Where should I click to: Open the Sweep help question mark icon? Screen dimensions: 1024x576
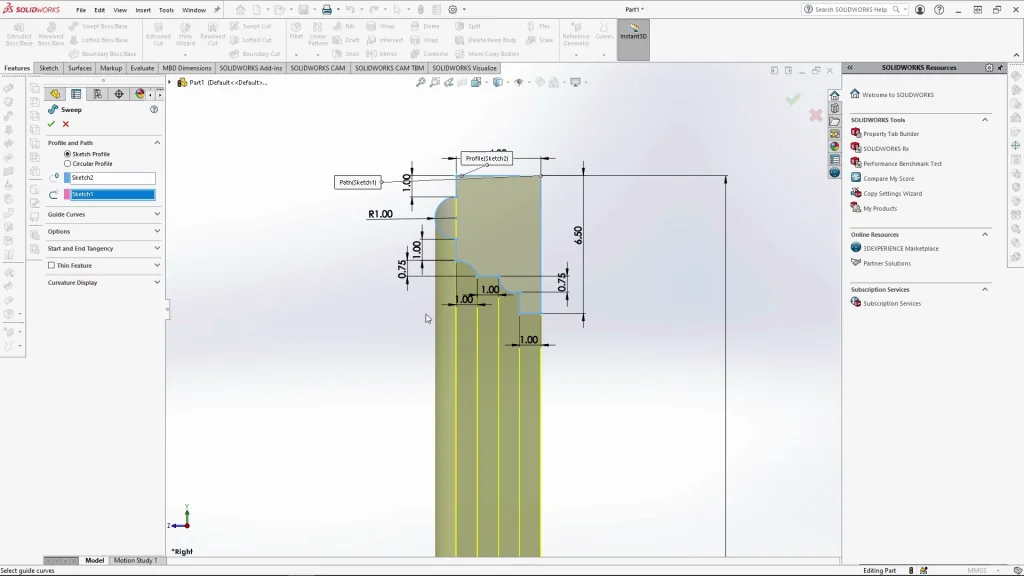pyautogui.click(x=154, y=109)
